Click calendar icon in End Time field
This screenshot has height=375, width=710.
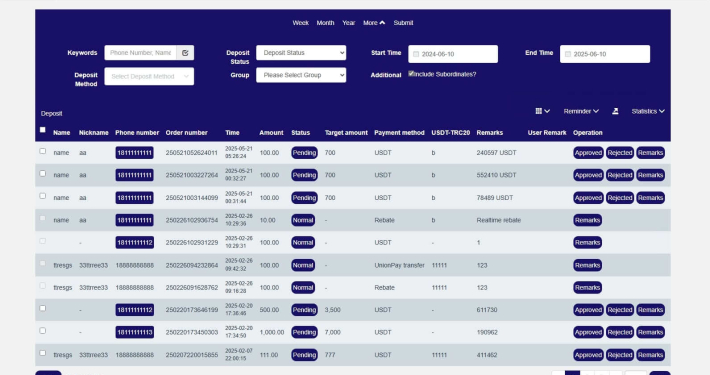point(568,54)
